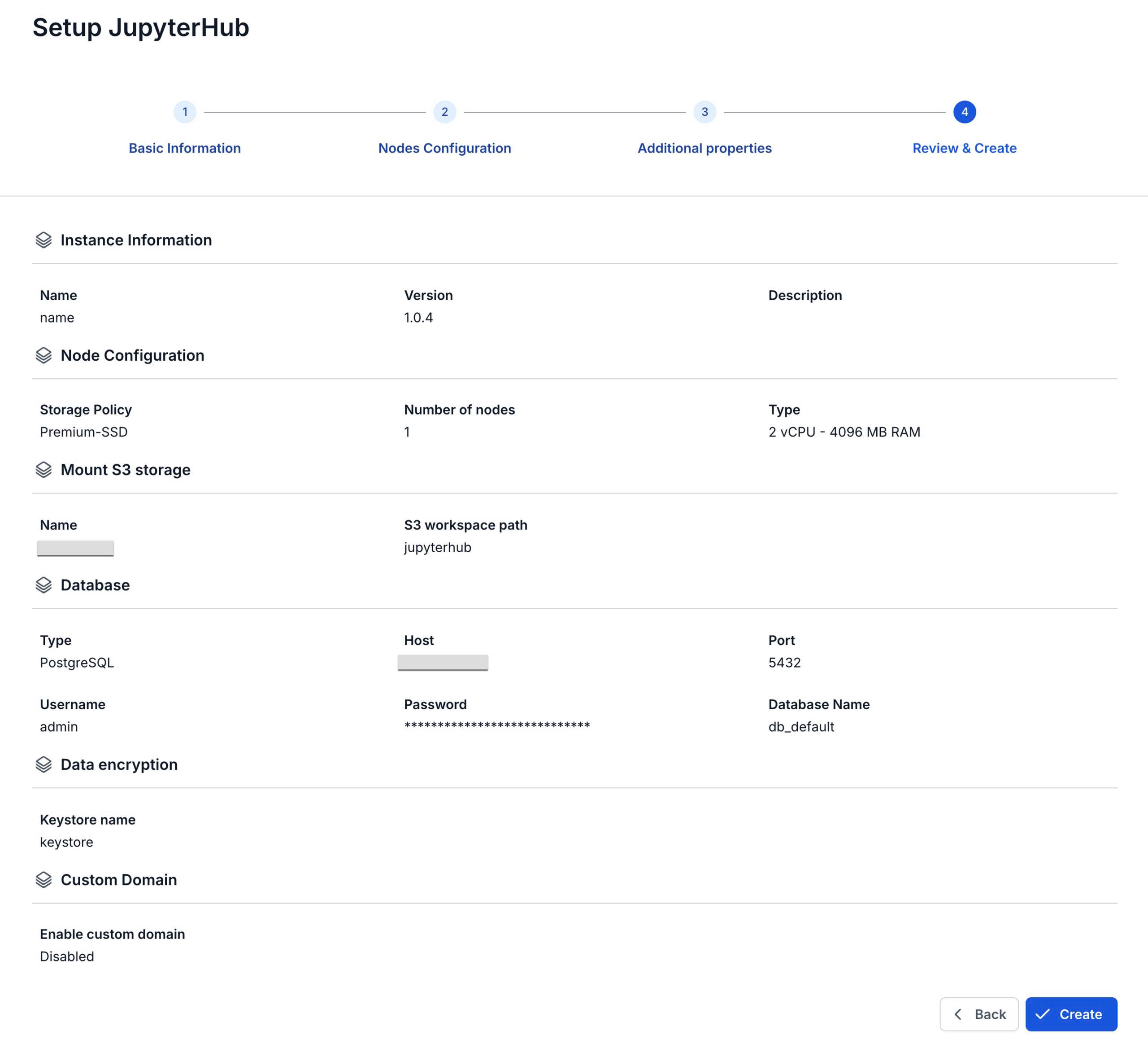1148x1048 pixels.
Task: Click the Port label
Action: point(782,641)
